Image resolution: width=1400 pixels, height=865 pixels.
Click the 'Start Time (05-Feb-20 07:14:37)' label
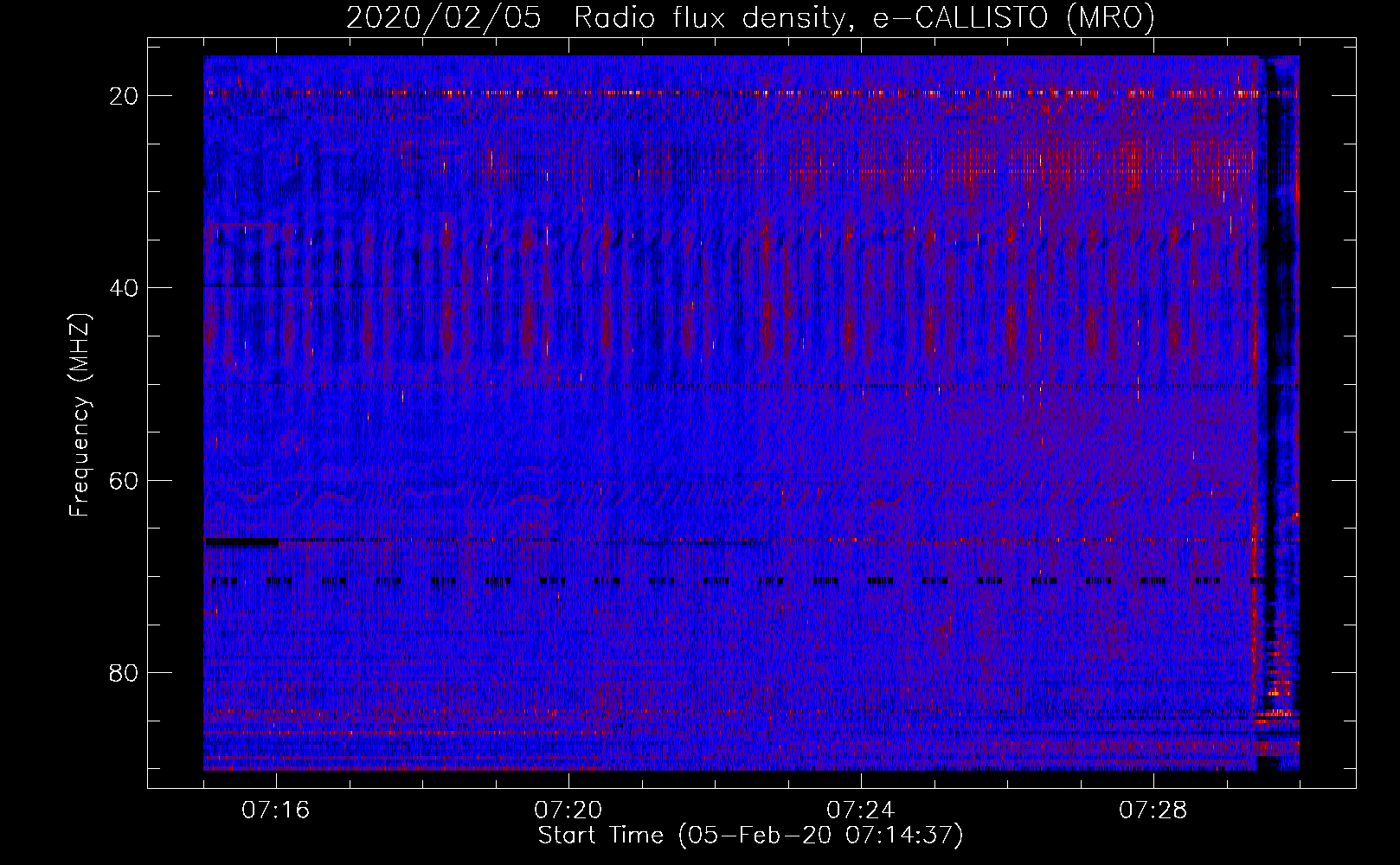[x=750, y=836]
